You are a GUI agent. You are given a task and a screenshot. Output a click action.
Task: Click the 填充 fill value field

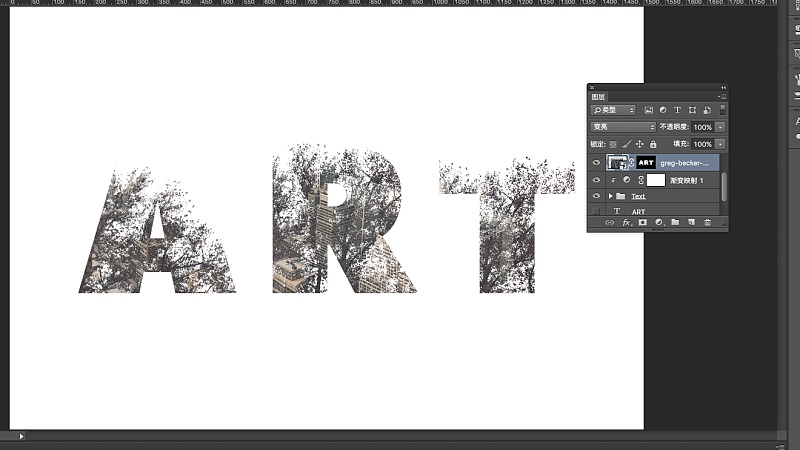coord(703,144)
